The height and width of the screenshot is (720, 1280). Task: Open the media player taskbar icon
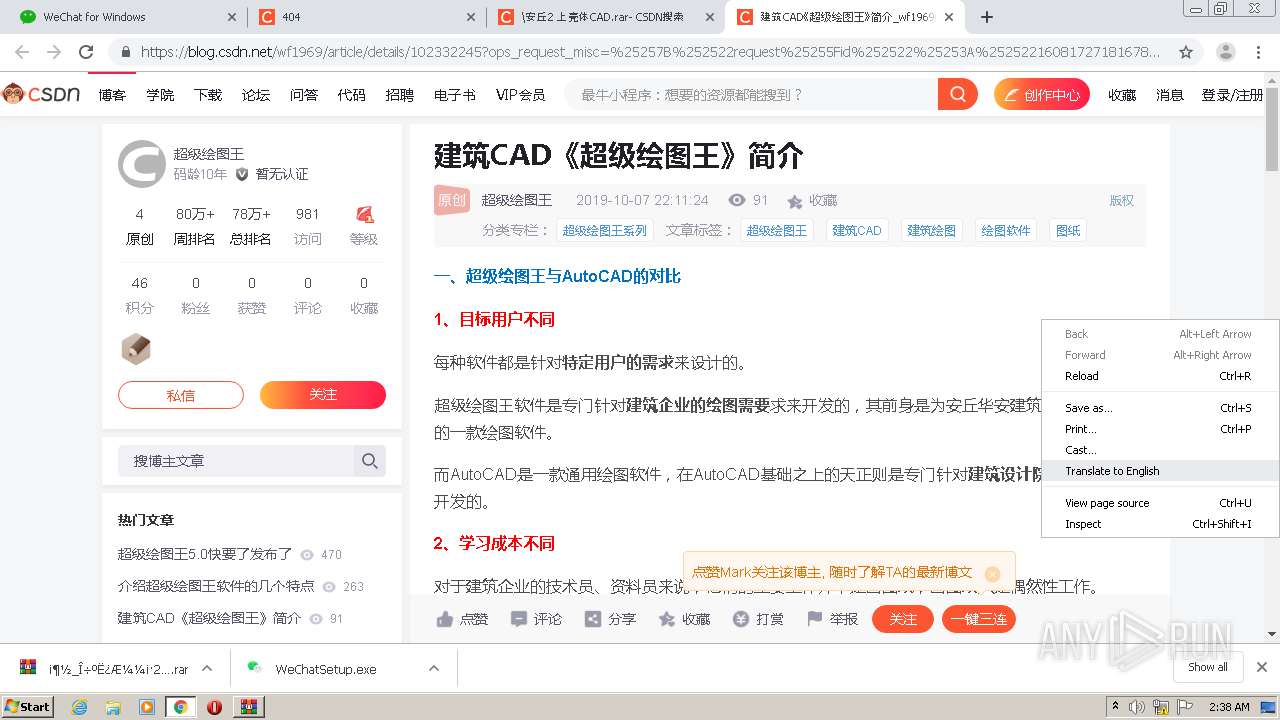coord(147,707)
